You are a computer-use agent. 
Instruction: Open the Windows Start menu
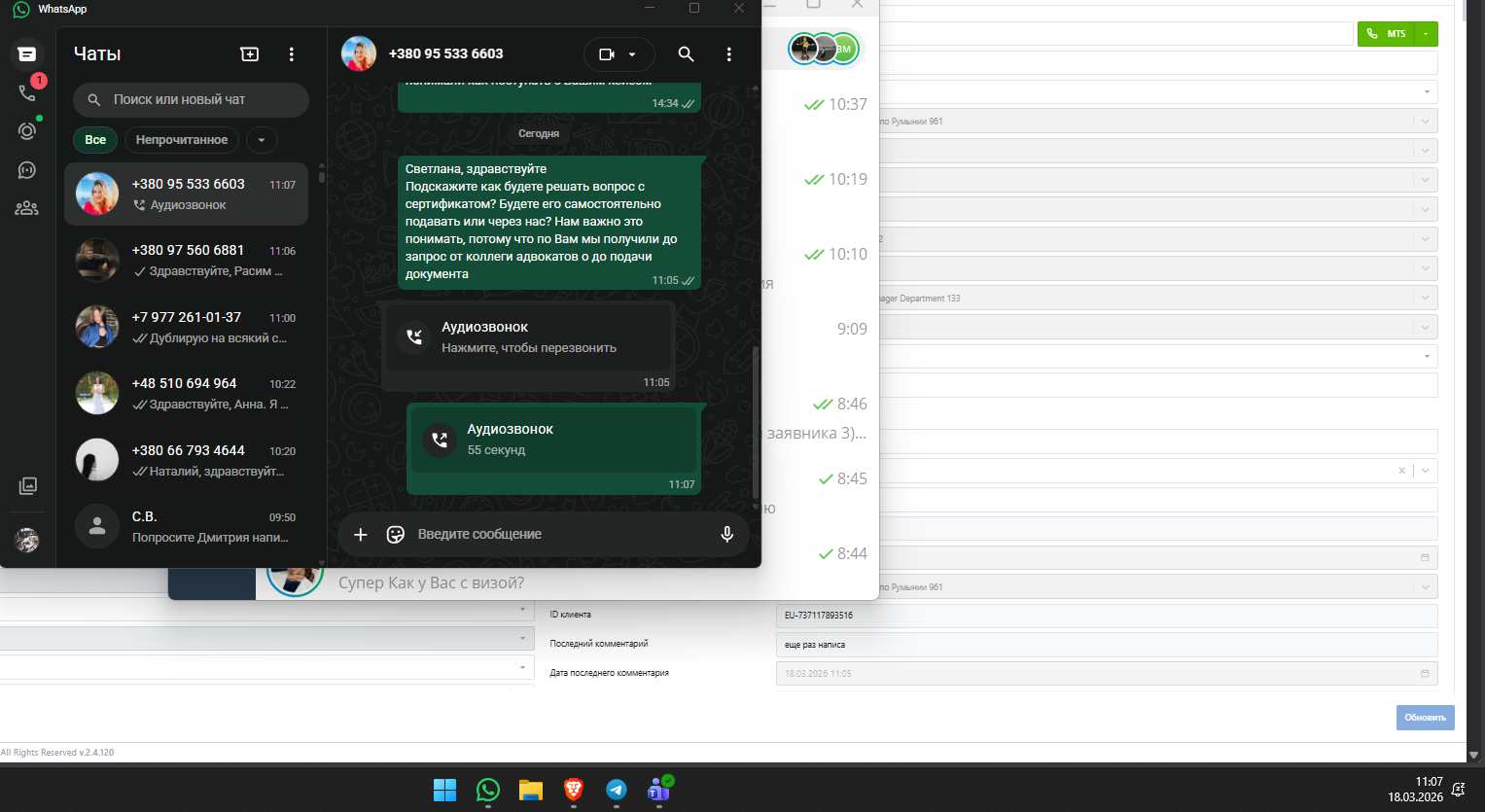click(x=444, y=790)
